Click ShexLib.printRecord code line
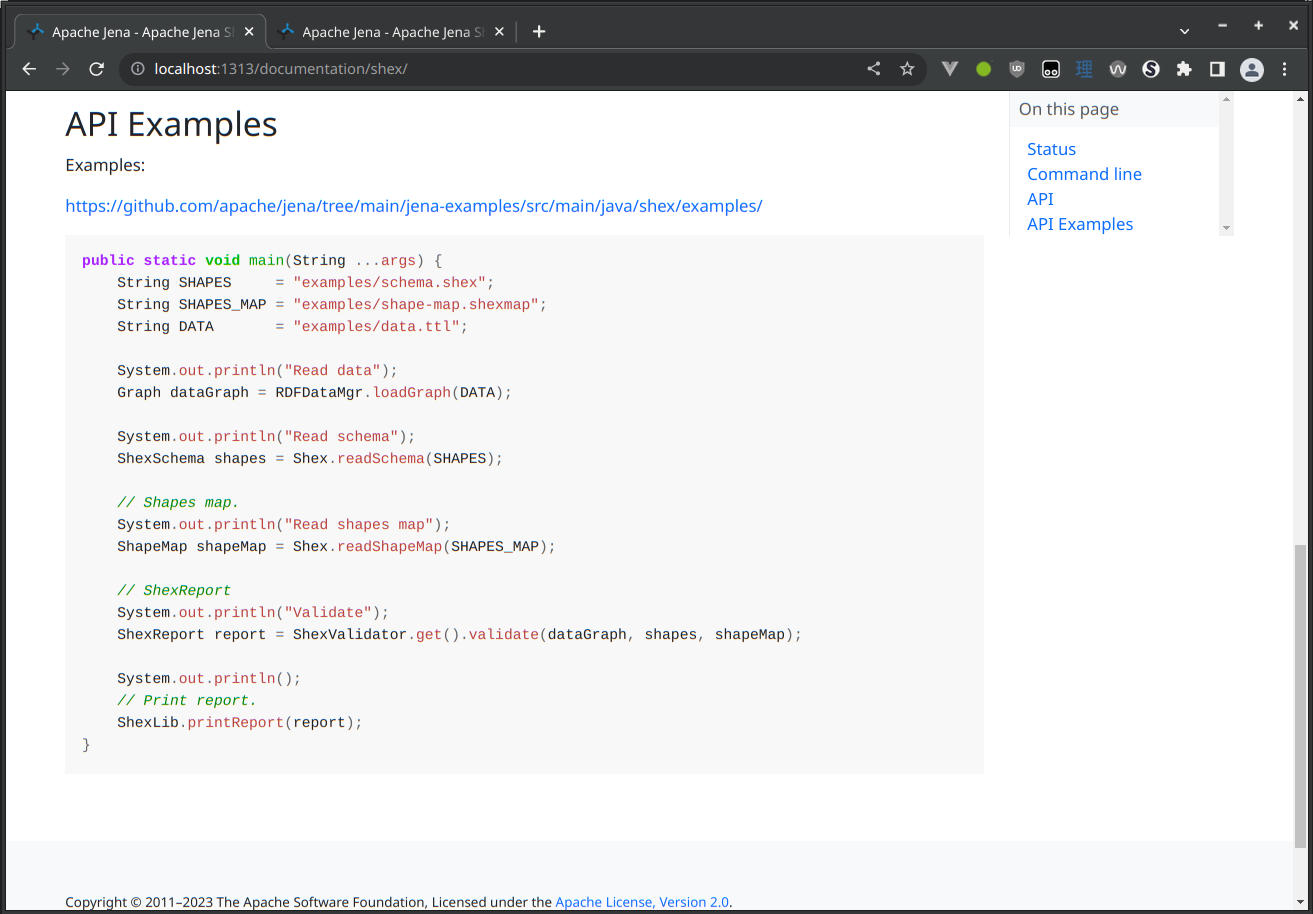This screenshot has height=914, width=1313. [240, 722]
